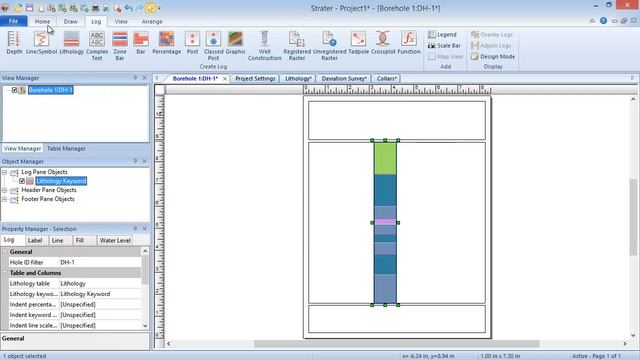
Task: Create a Graphic log
Action: (236, 42)
